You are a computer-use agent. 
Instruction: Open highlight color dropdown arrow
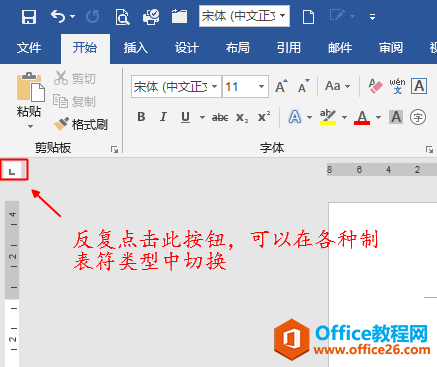tap(344, 117)
